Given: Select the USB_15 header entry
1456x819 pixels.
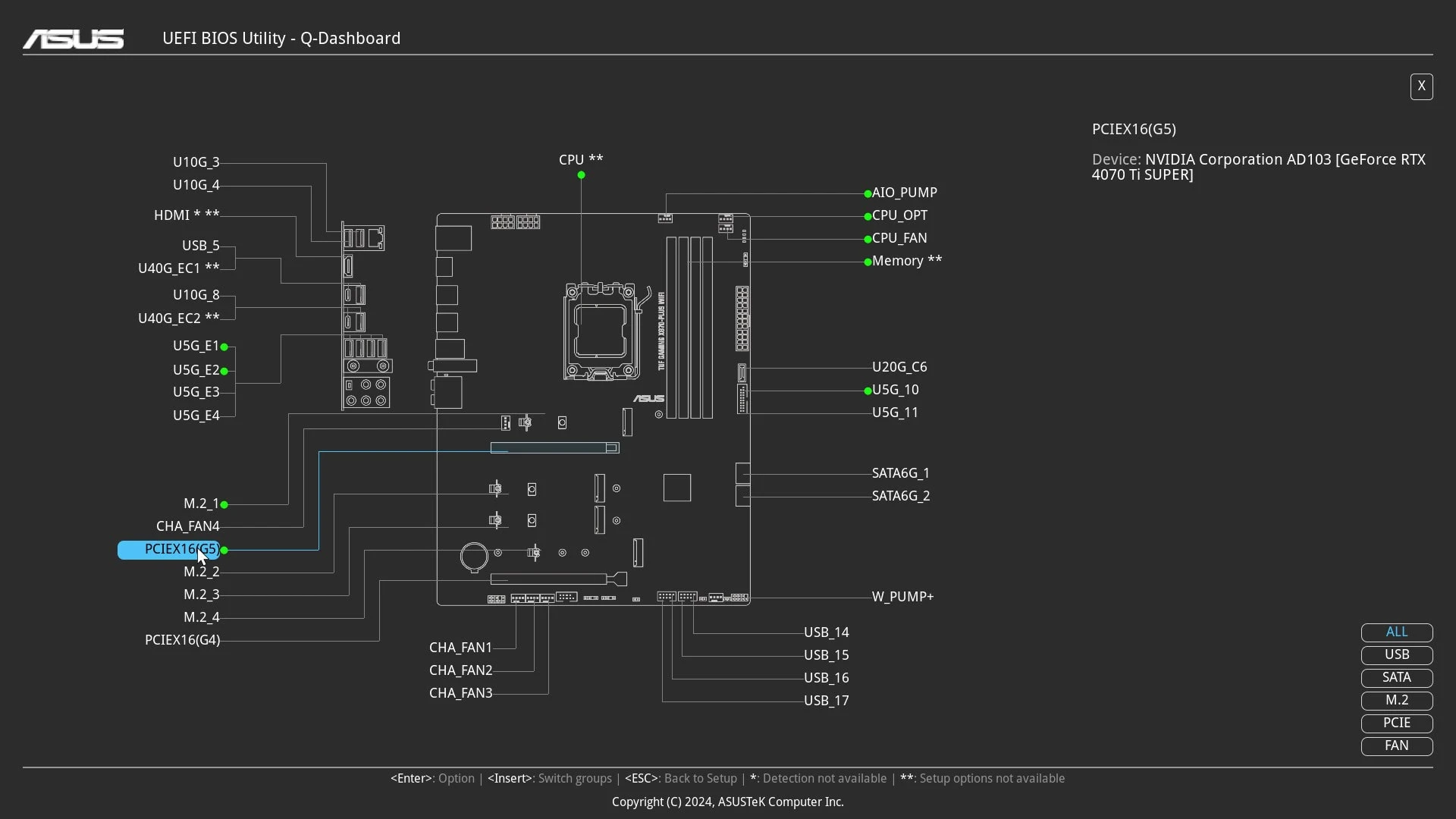Looking at the screenshot, I should click(826, 655).
